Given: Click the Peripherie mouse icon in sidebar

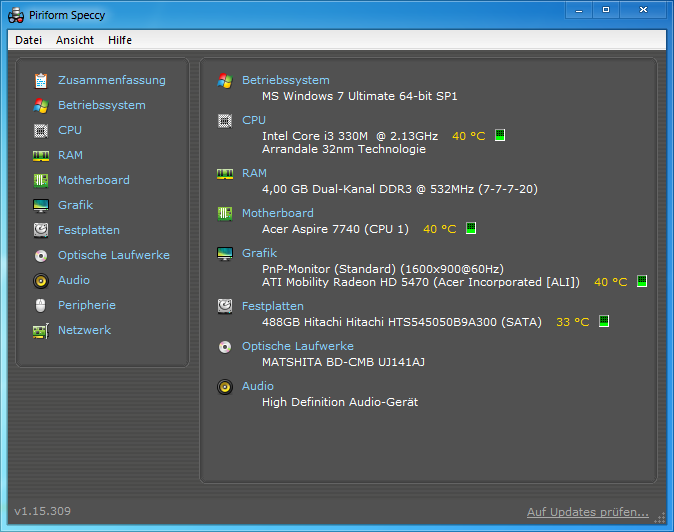Looking at the screenshot, I should [x=41, y=306].
